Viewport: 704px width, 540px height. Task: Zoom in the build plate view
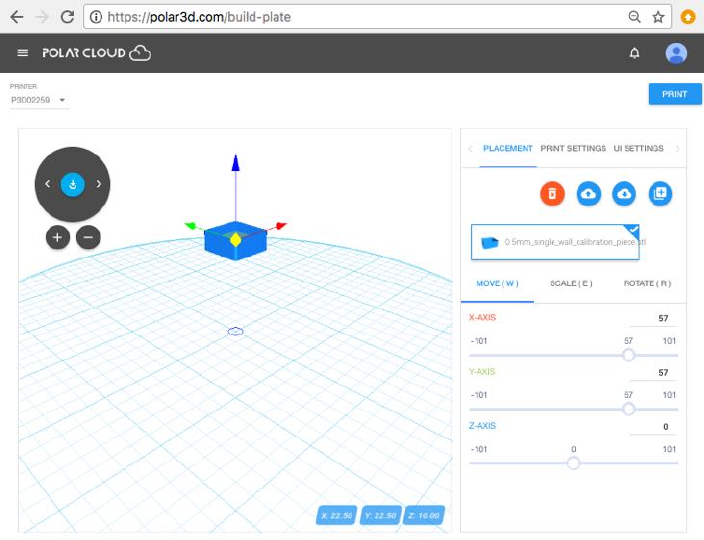[x=57, y=237]
